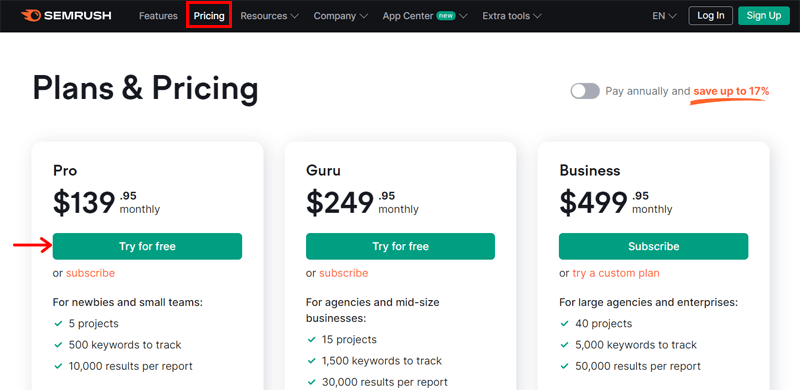Click the 'new' badge on App Center
Image resolution: width=800 pixels, height=390 pixels.
point(446,16)
